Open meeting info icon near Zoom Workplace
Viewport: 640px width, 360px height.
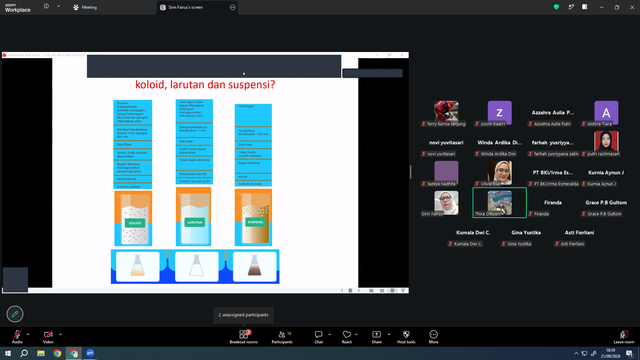tap(47, 7)
